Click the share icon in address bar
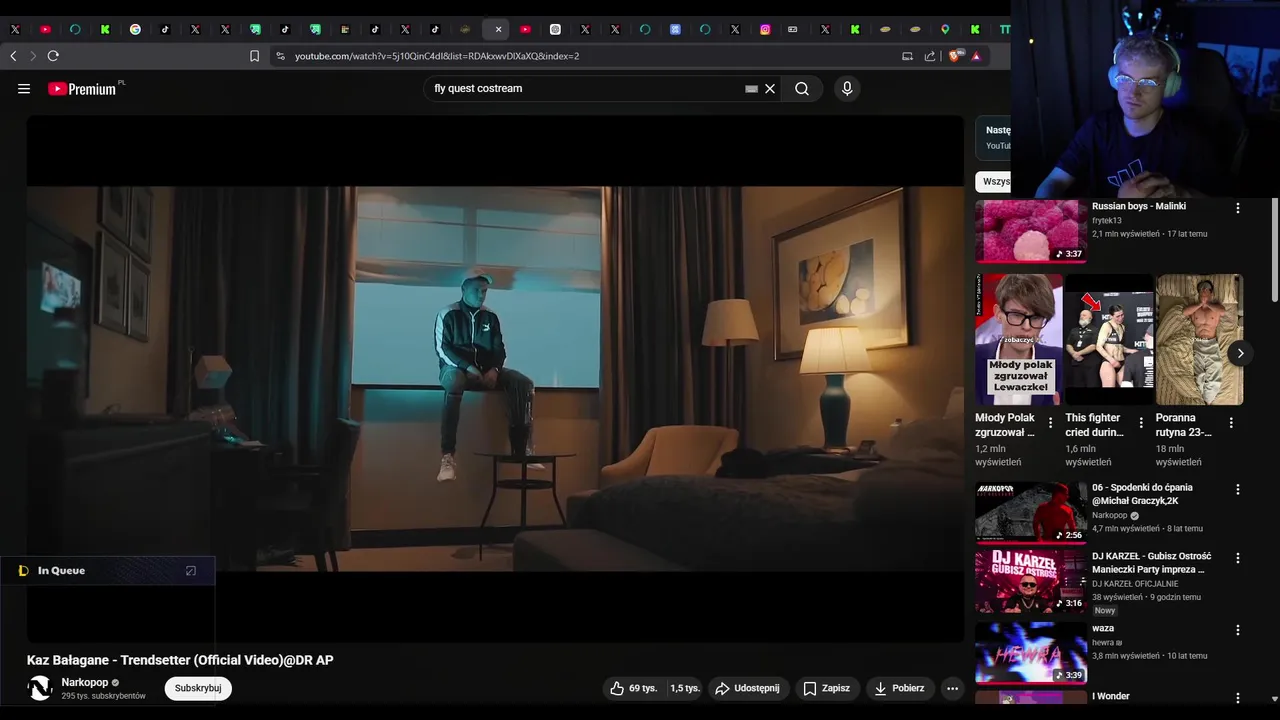Image resolution: width=1280 pixels, height=720 pixels. tap(930, 56)
